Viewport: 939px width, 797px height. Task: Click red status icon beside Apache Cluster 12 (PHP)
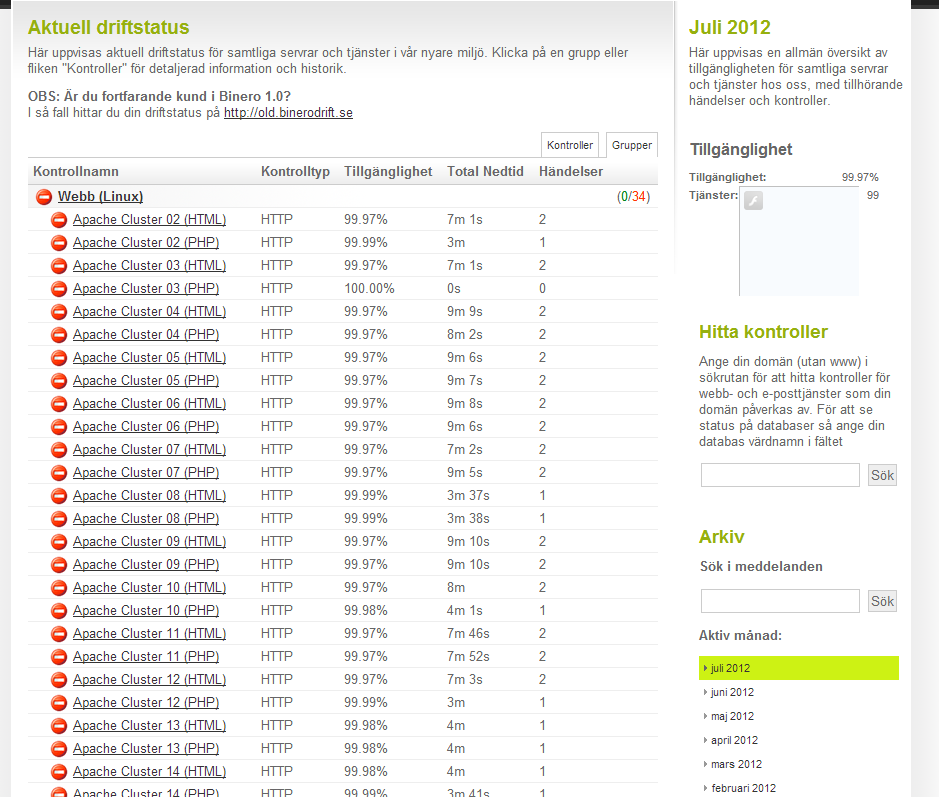tap(59, 702)
